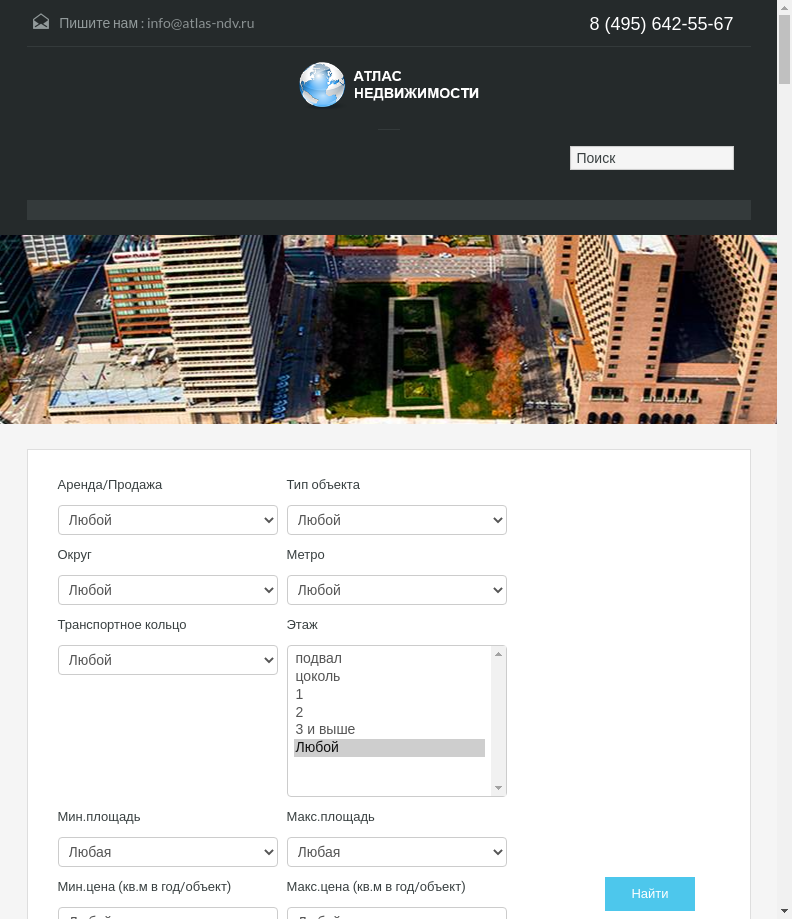Open the Транспортное кольцо dropdown
Image resolution: width=792 pixels, height=919 pixels.
pos(168,660)
